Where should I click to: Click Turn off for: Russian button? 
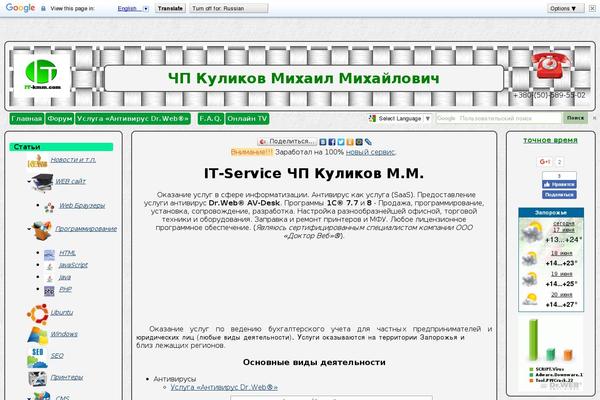pyautogui.click(x=228, y=8)
